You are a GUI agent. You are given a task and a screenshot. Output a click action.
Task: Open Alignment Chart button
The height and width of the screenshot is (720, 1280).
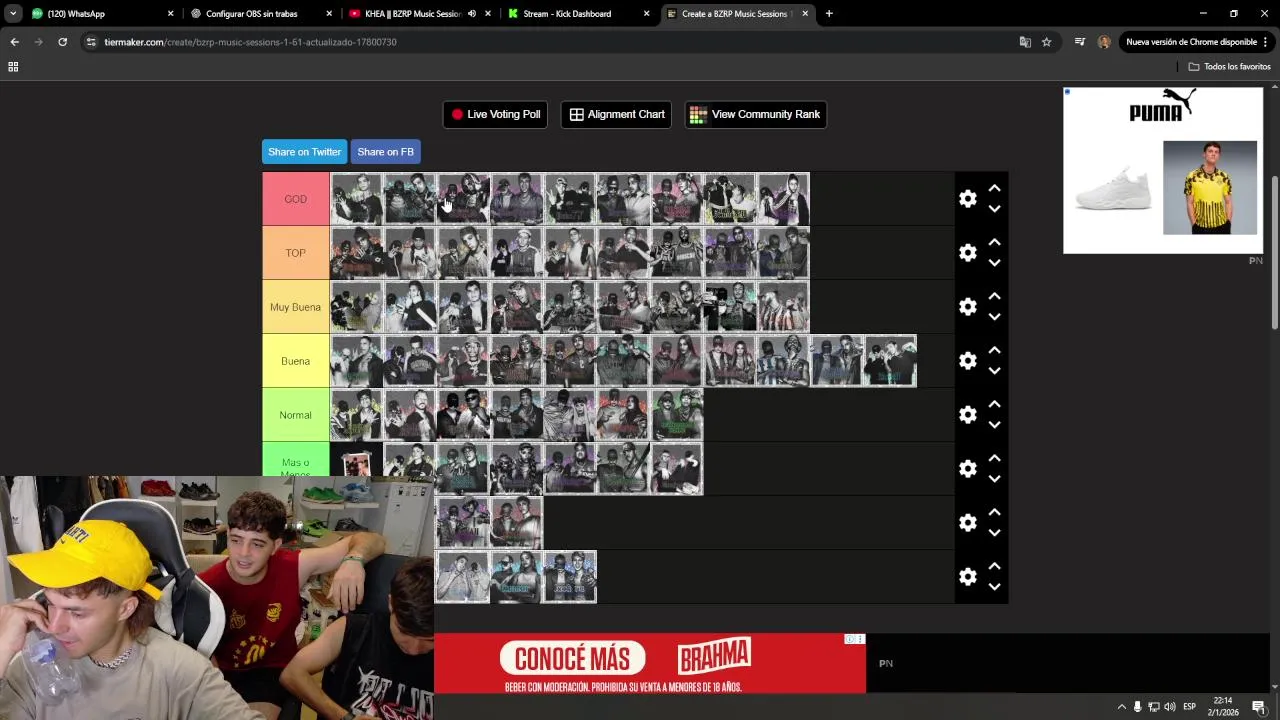(617, 114)
